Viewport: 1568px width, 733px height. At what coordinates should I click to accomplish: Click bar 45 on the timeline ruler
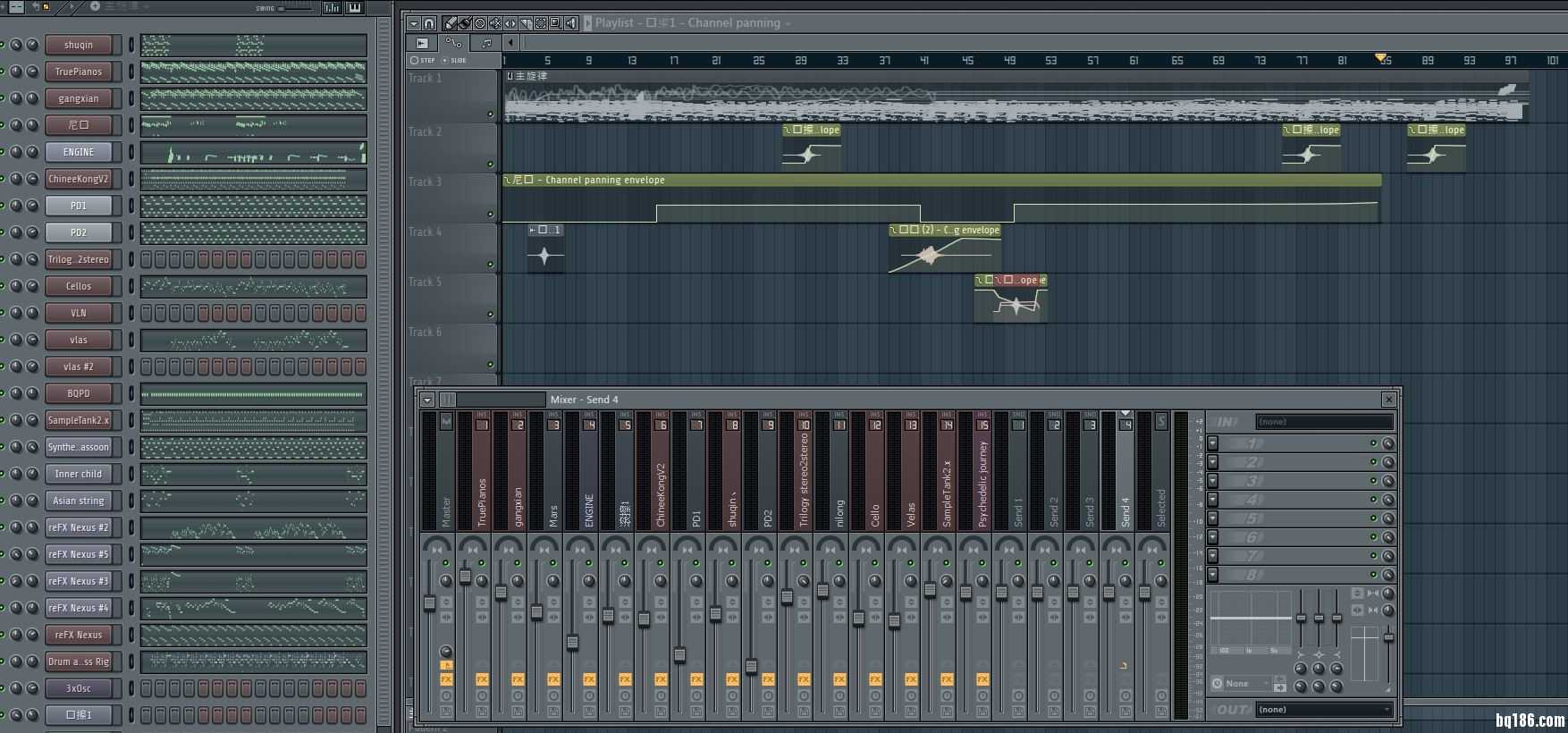(x=967, y=60)
